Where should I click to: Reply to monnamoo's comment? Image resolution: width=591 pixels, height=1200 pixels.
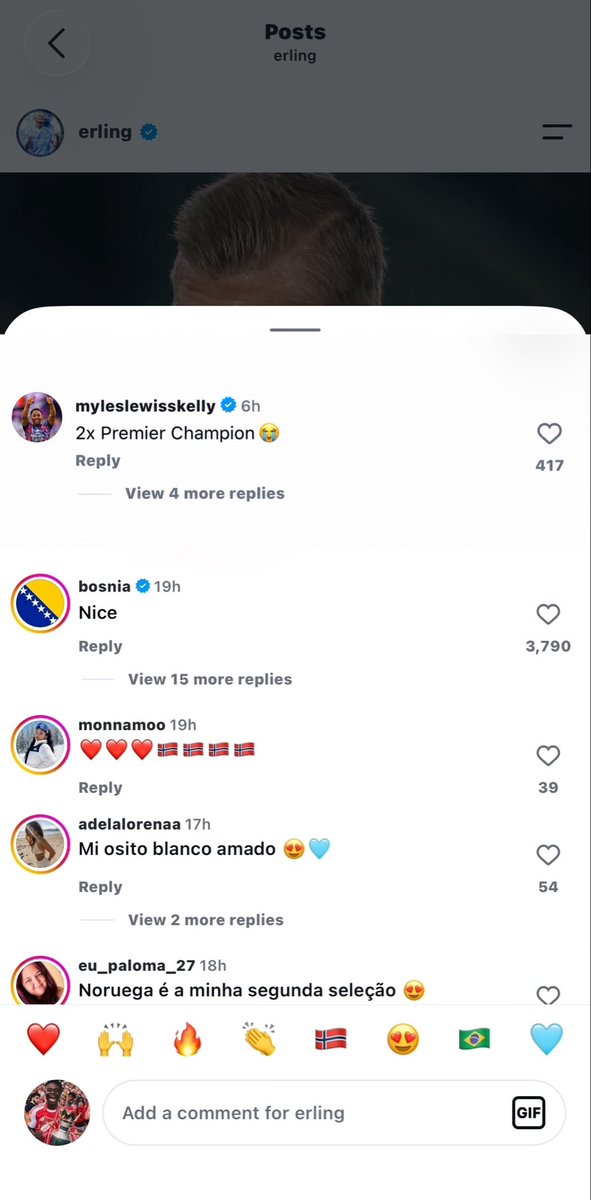click(100, 788)
